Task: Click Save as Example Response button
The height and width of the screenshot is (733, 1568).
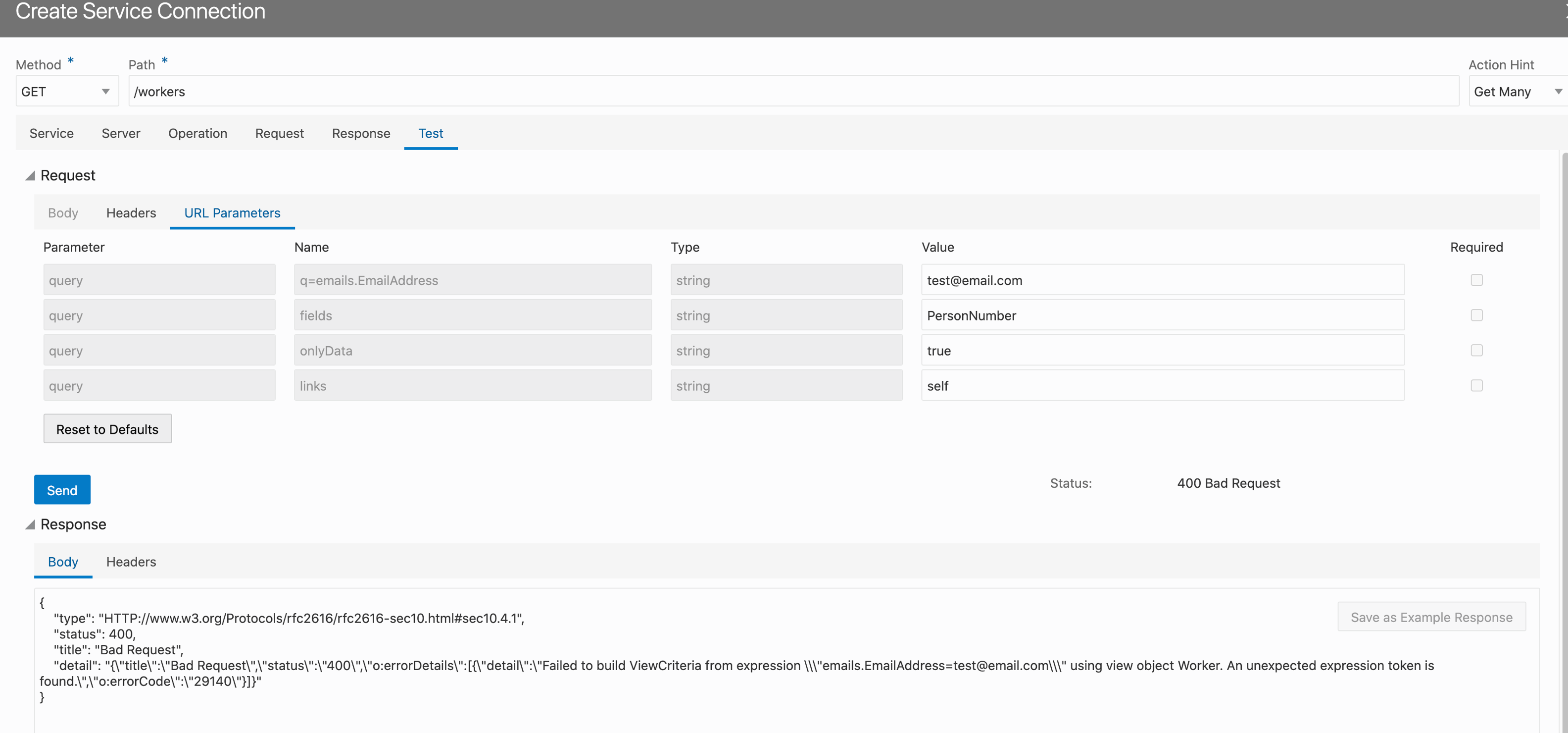Action: point(1432,617)
